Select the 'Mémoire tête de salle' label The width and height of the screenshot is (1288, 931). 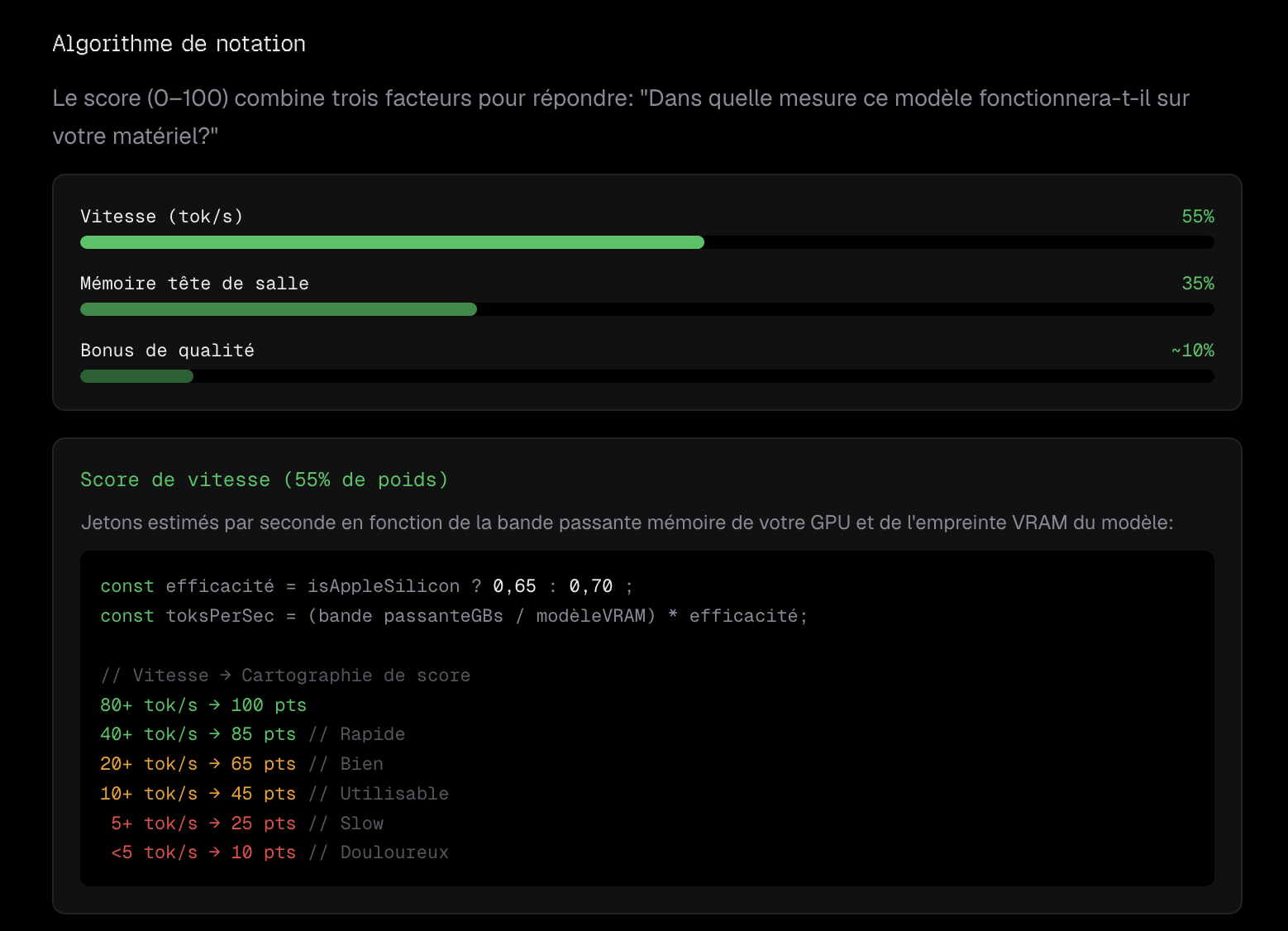pos(193,283)
